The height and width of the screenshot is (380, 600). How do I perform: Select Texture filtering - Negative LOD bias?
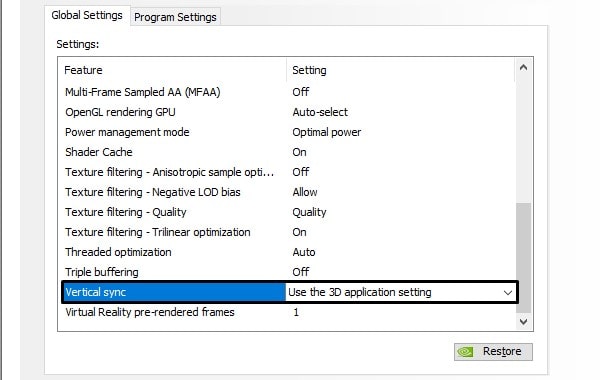(153, 192)
